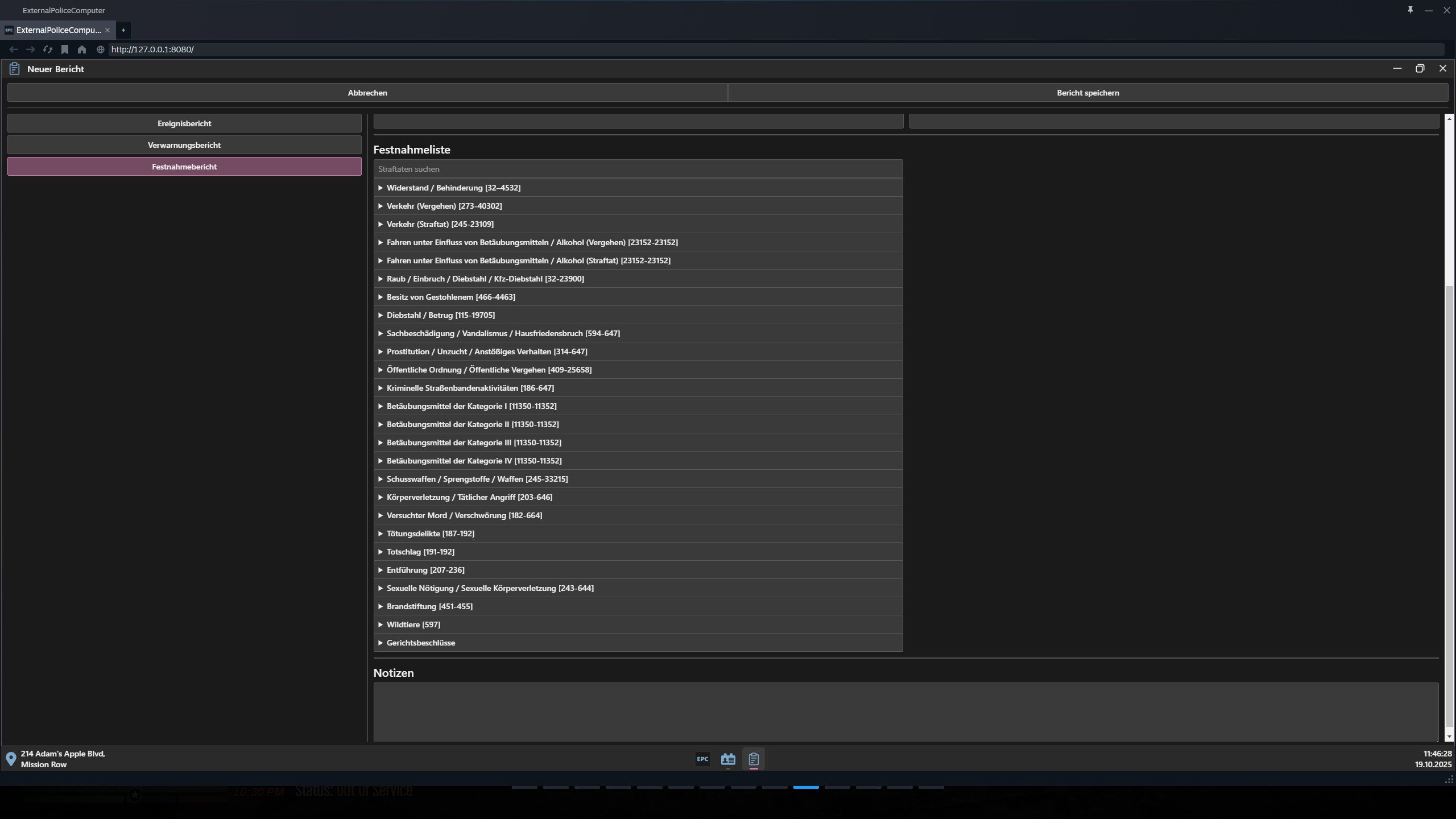Open the EPC taskbar icon
Screen dimensions: 1456x819
click(x=702, y=759)
